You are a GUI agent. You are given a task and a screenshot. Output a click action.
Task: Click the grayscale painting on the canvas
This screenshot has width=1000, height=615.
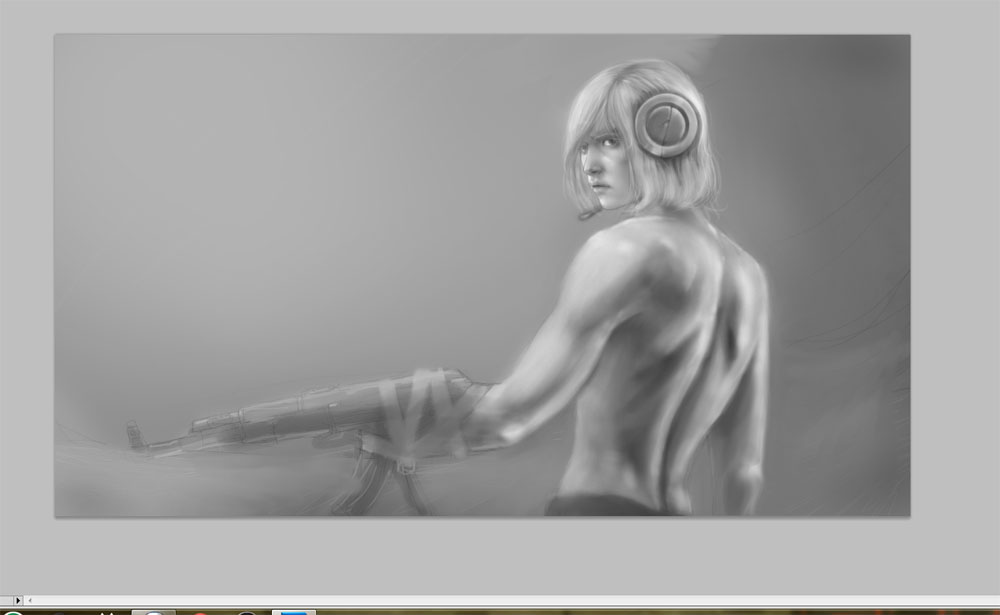(x=482, y=276)
